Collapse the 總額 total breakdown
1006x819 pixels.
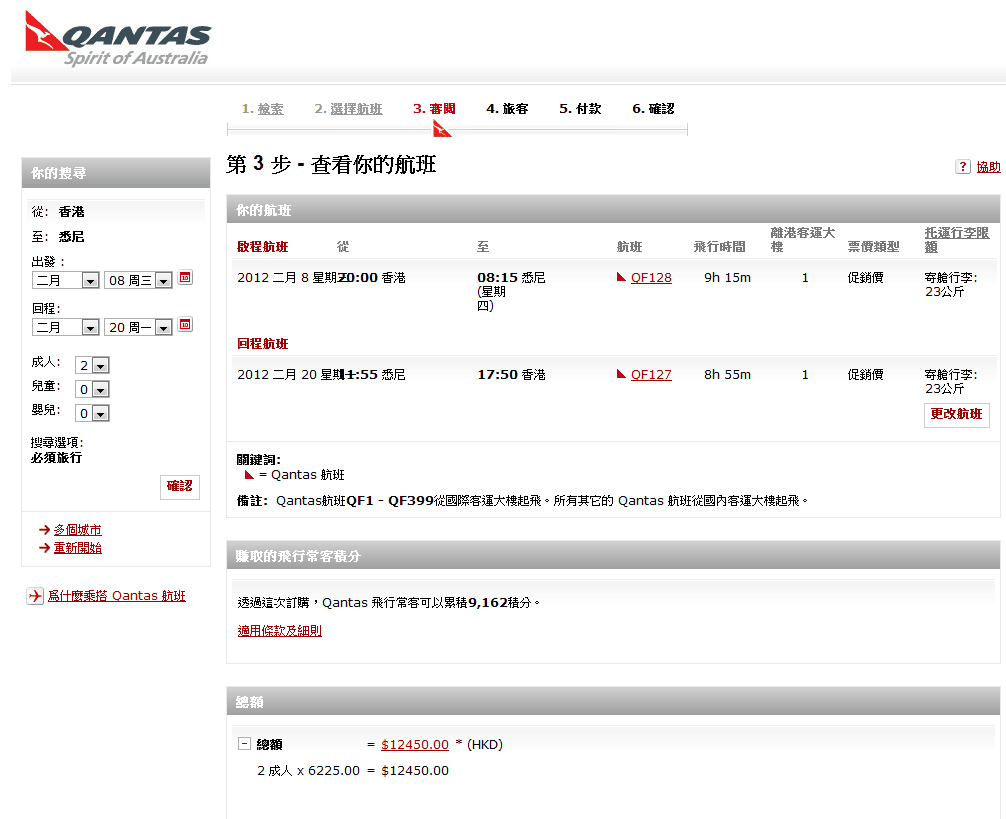244,744
